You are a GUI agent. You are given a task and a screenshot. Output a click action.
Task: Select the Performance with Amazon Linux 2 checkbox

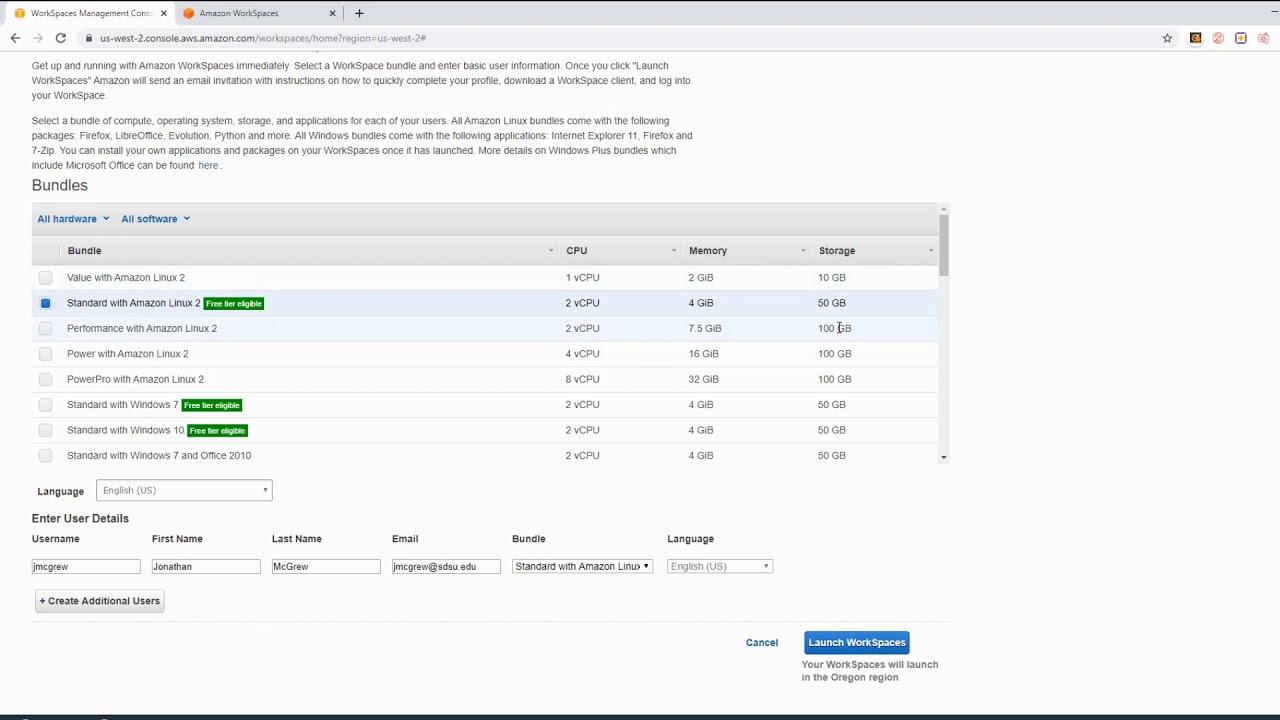pyautogui.click(x=45, y=328)
